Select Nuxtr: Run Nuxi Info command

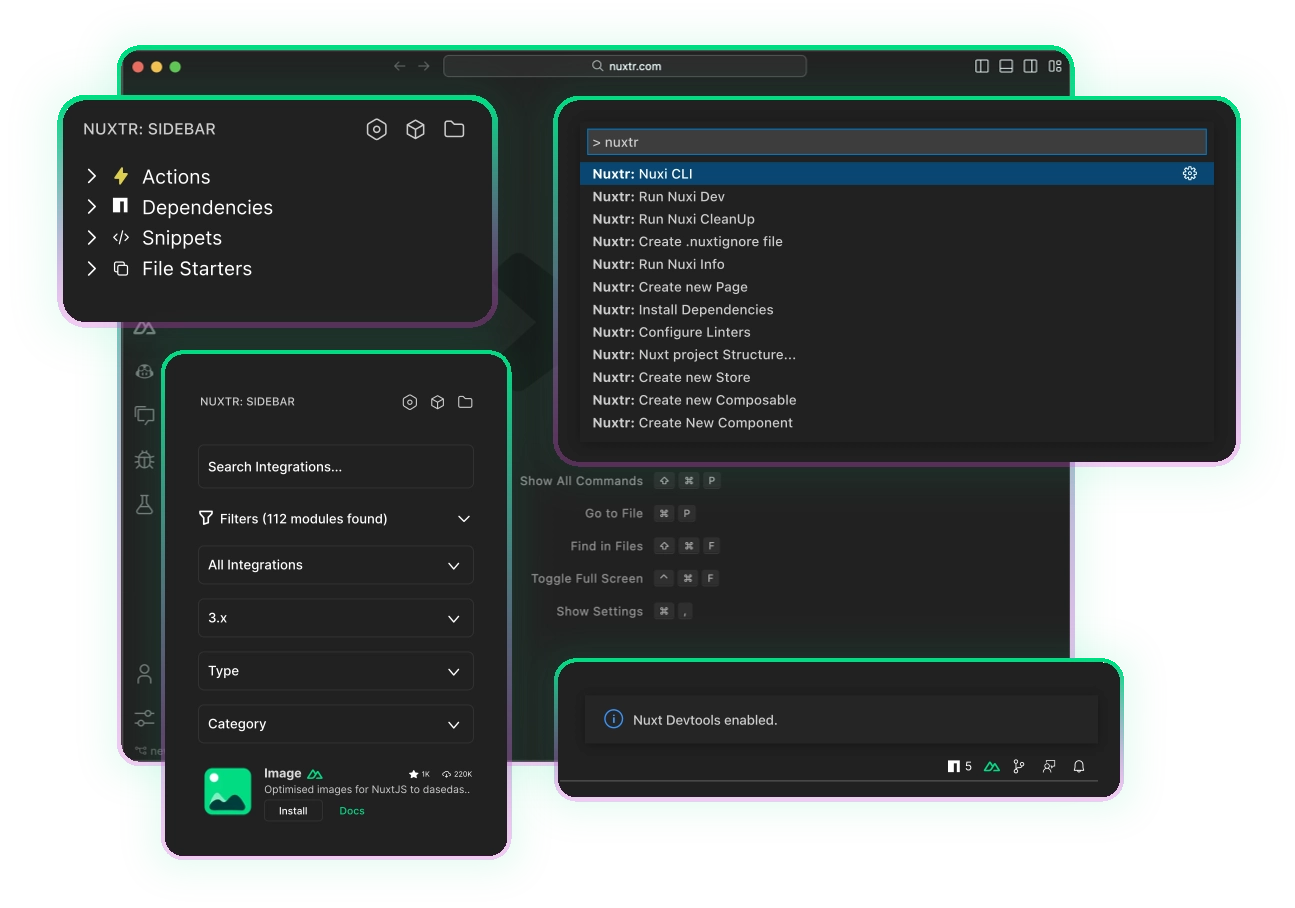click(896, 264)
